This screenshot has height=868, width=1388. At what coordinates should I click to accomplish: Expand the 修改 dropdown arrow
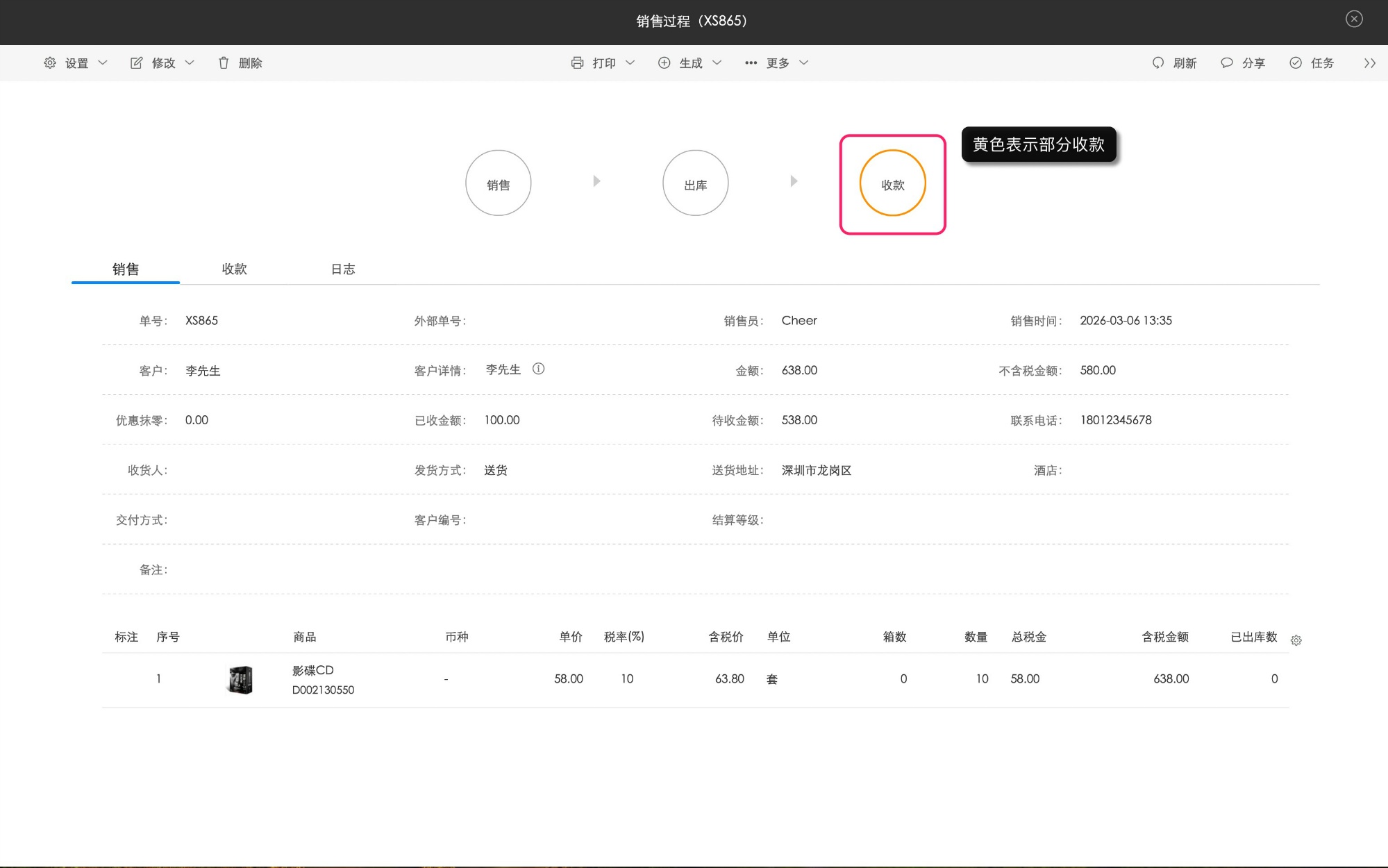[190, 62]
